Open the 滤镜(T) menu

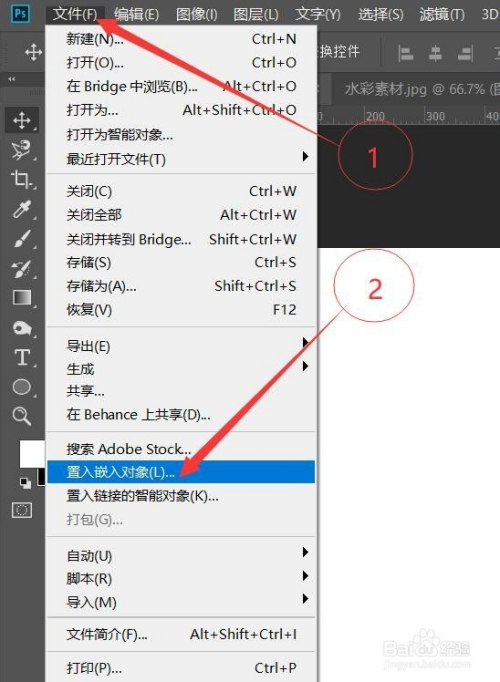[x=442, y=14]
